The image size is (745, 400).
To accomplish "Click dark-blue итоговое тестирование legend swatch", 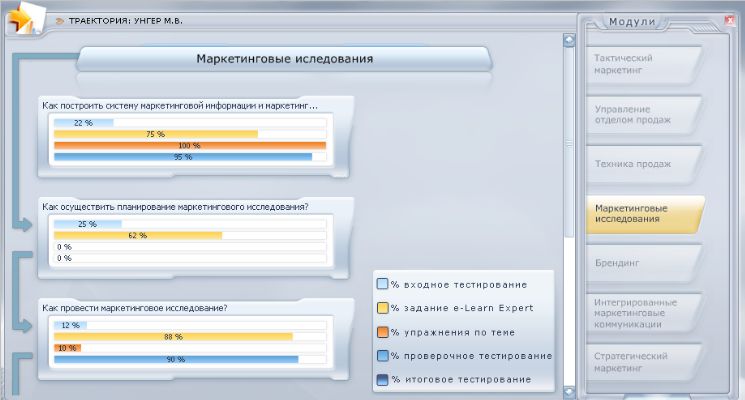I will [x=382, y=380].
